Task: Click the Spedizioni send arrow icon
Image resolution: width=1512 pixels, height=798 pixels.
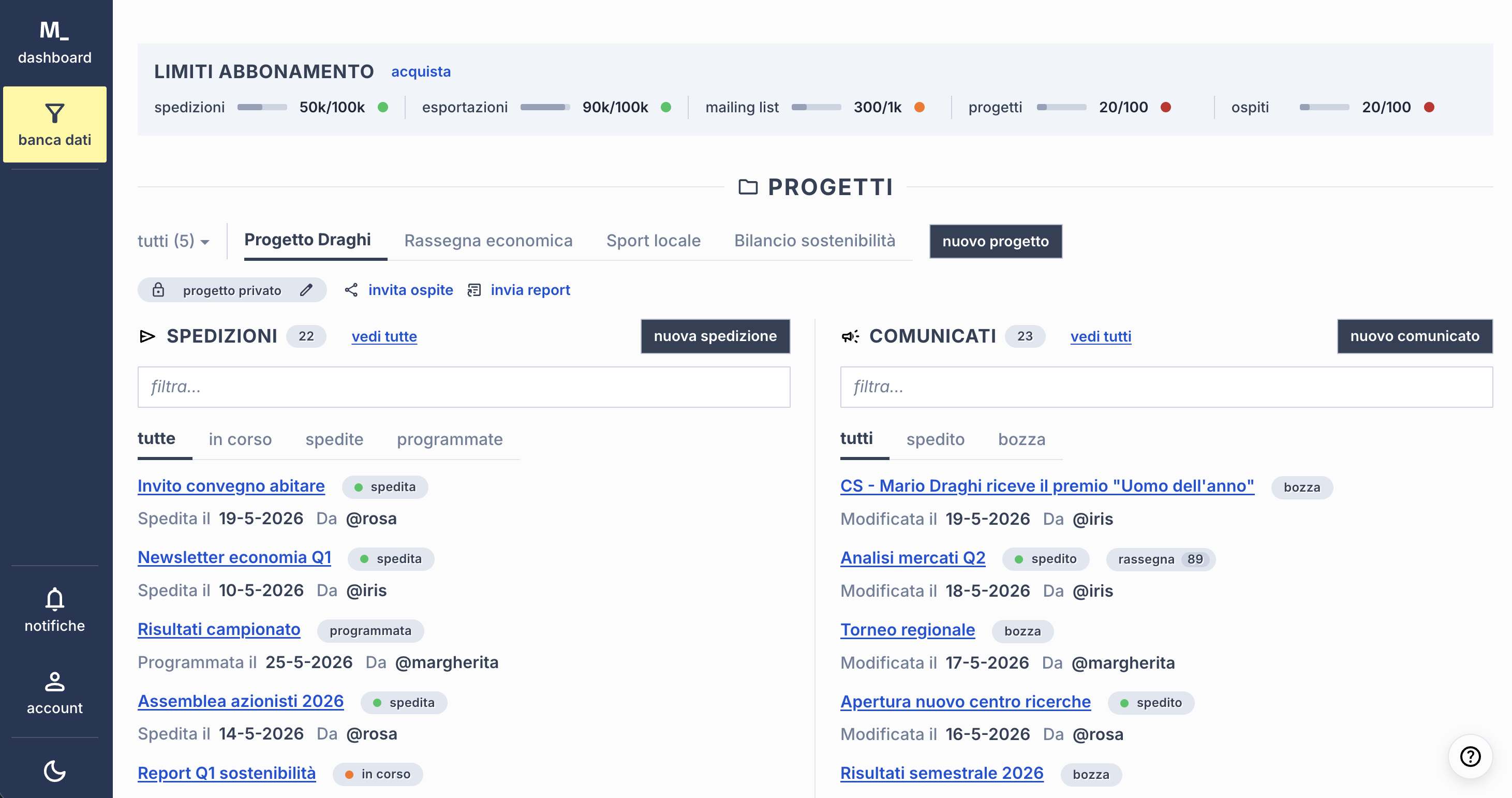Action: pos(147,336)
